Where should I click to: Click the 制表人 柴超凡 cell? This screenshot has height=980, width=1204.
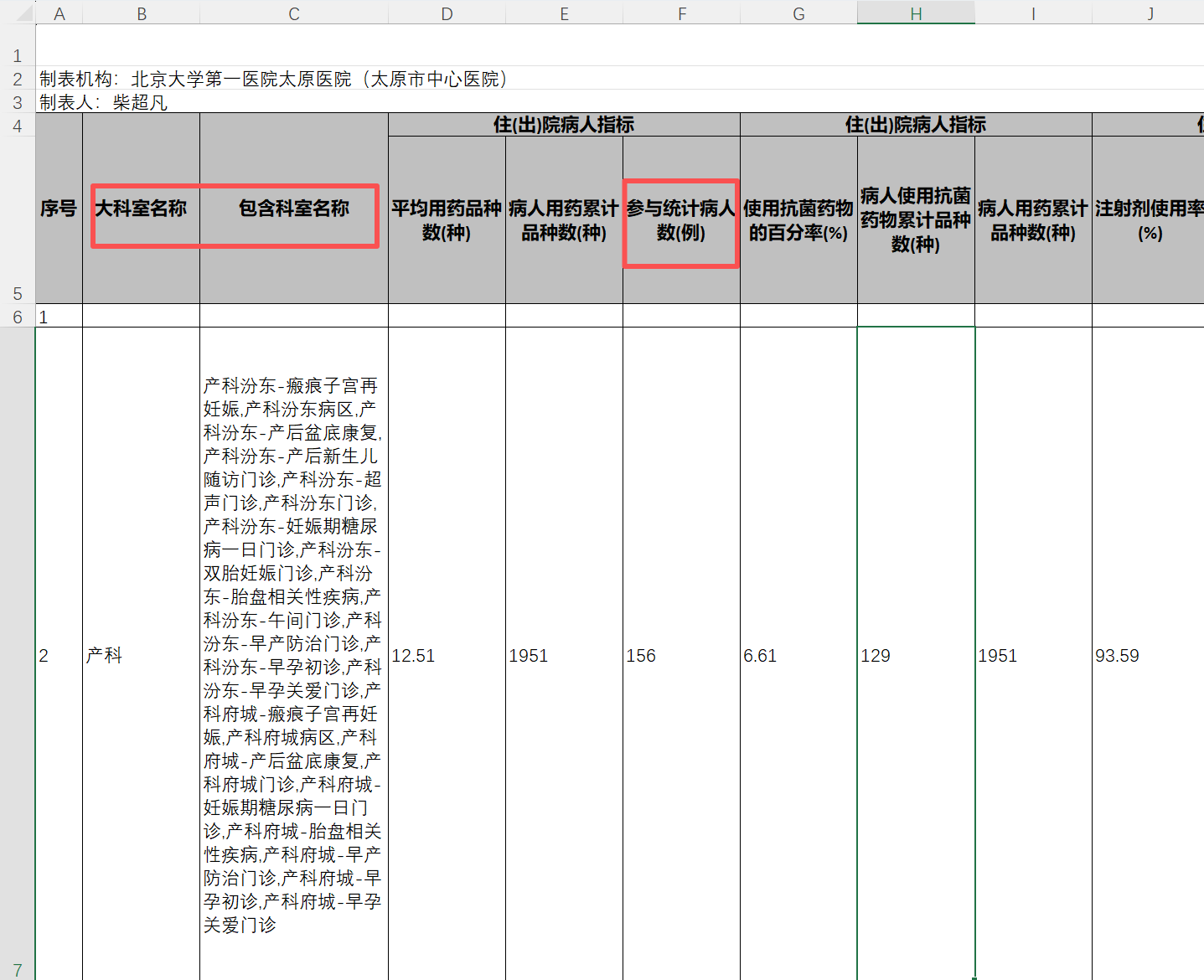[x=104, y=102]
